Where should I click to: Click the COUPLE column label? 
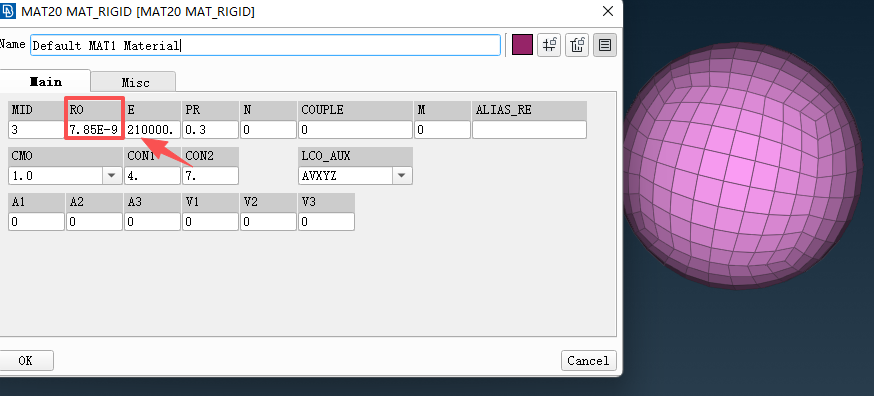tap(322, 110)
